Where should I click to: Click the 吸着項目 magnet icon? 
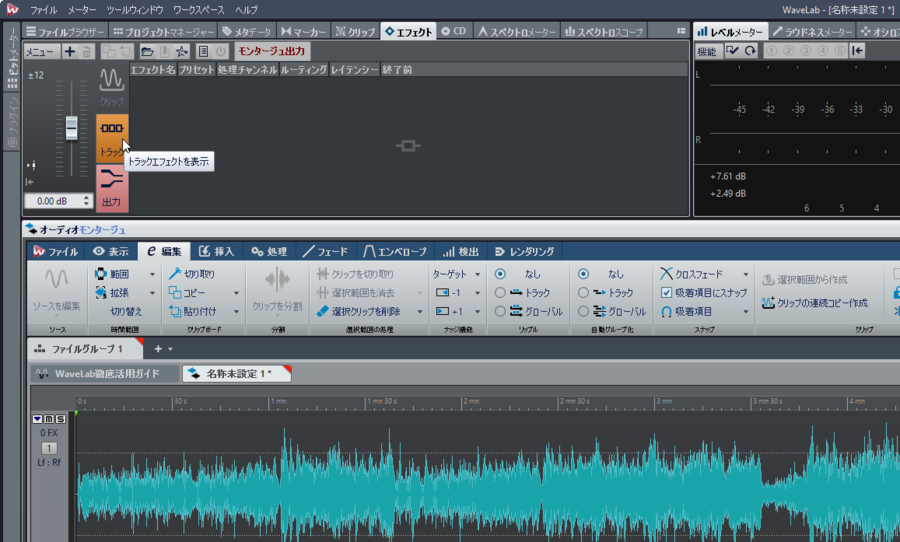click(x=666, y=311)
